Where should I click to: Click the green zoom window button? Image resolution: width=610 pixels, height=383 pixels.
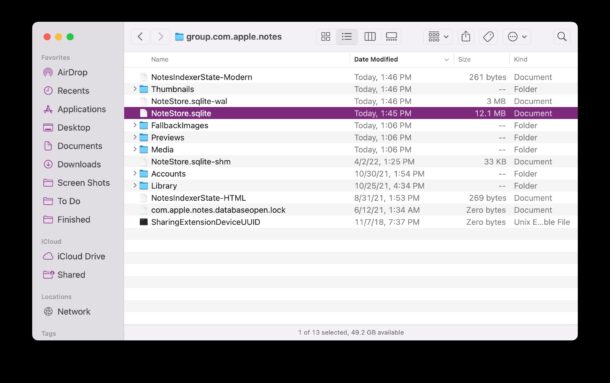coord(70,37)
